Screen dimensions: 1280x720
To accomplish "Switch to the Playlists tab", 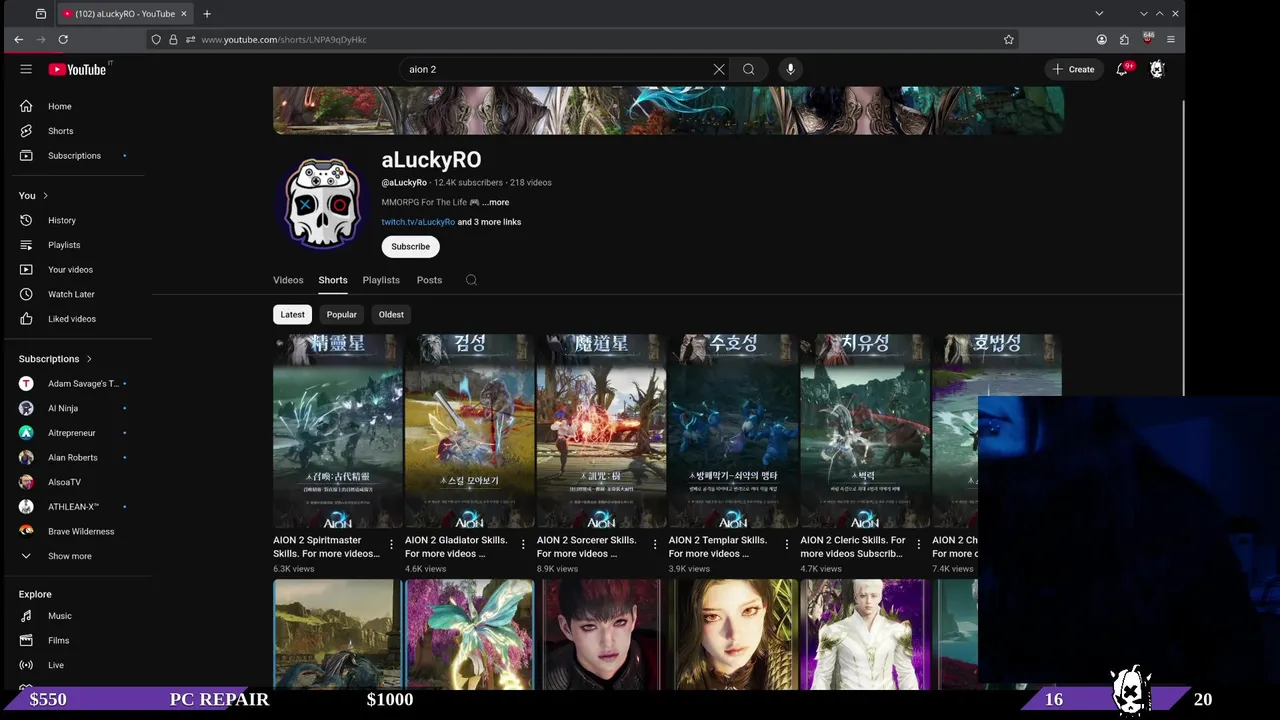I will pos(381,280).
